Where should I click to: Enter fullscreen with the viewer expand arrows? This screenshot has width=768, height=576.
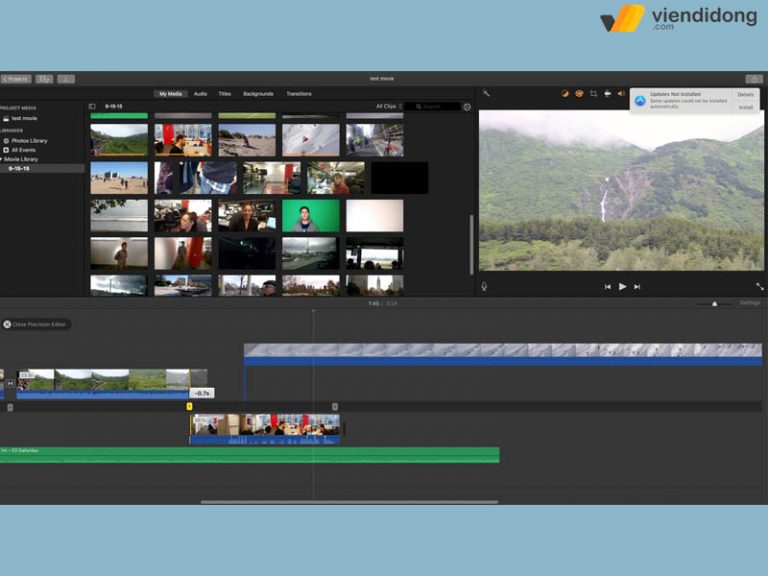[759, 287]
